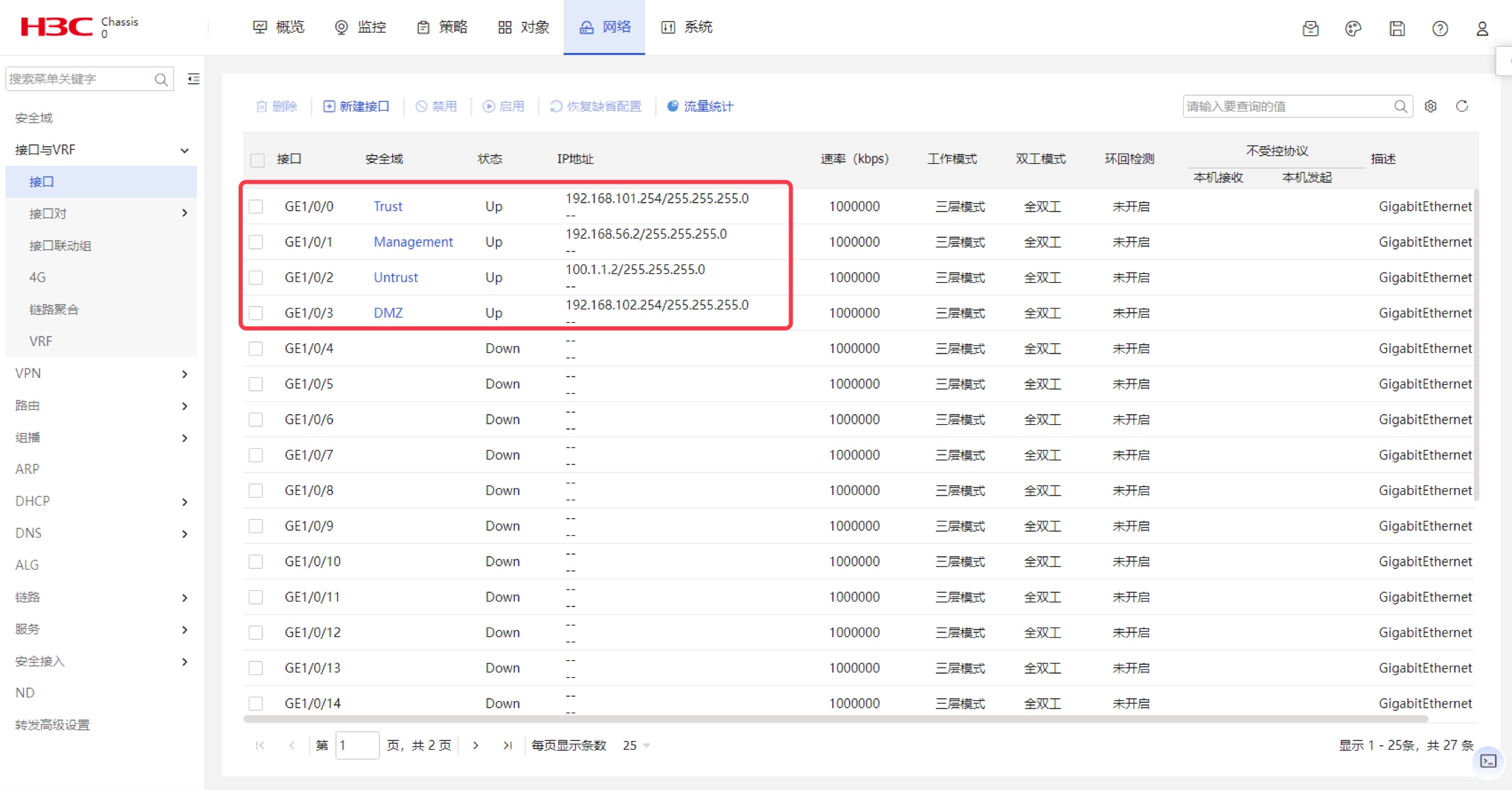Click the H3C logo
The height and width of the screenshot is (790, 1512).
56,27
